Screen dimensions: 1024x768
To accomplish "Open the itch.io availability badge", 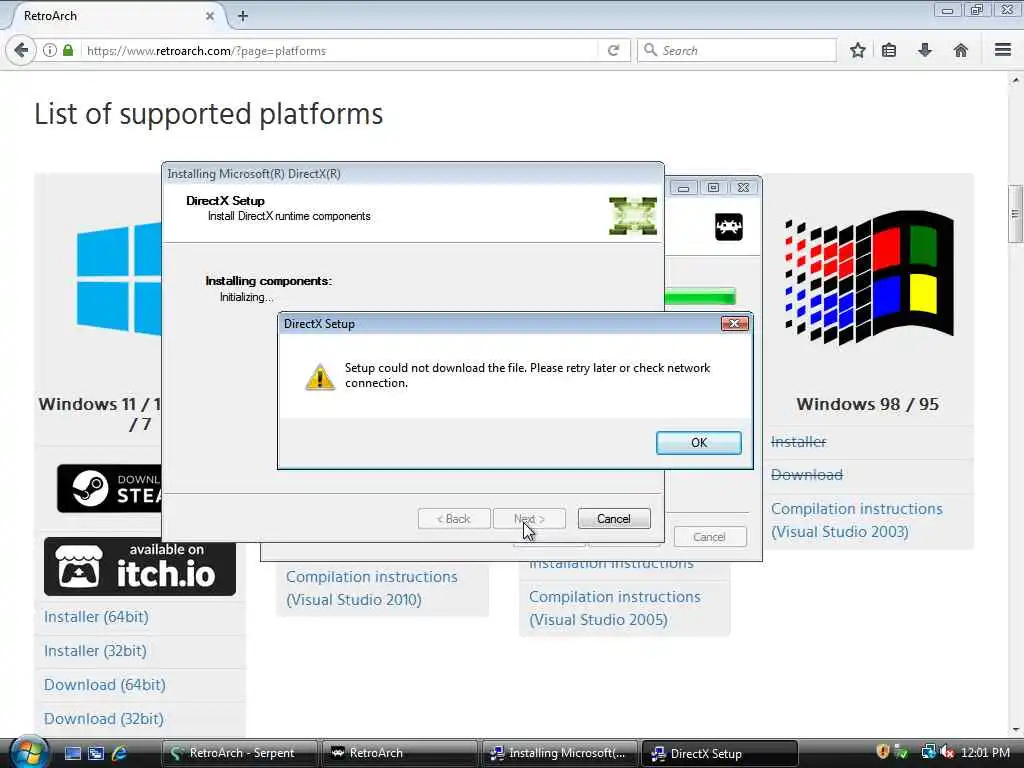I will point(140,566).
